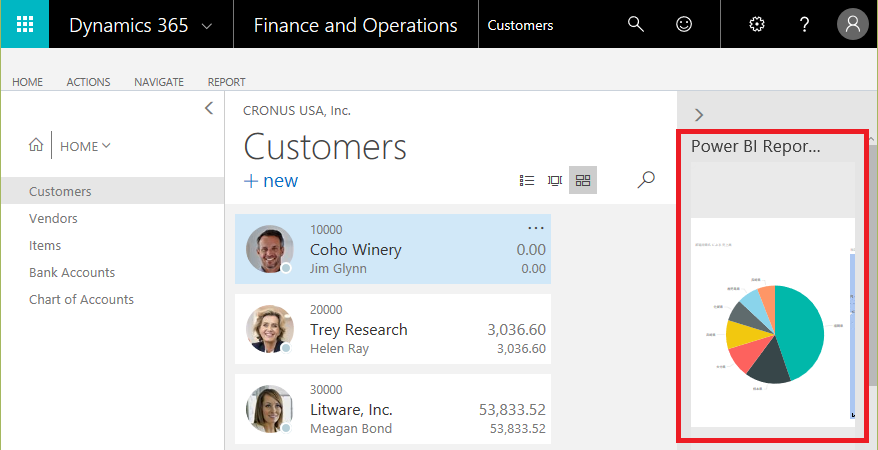Select the Litware, Inc. customer name
Screen dimensions: 878x450
[x=351, y=410]
